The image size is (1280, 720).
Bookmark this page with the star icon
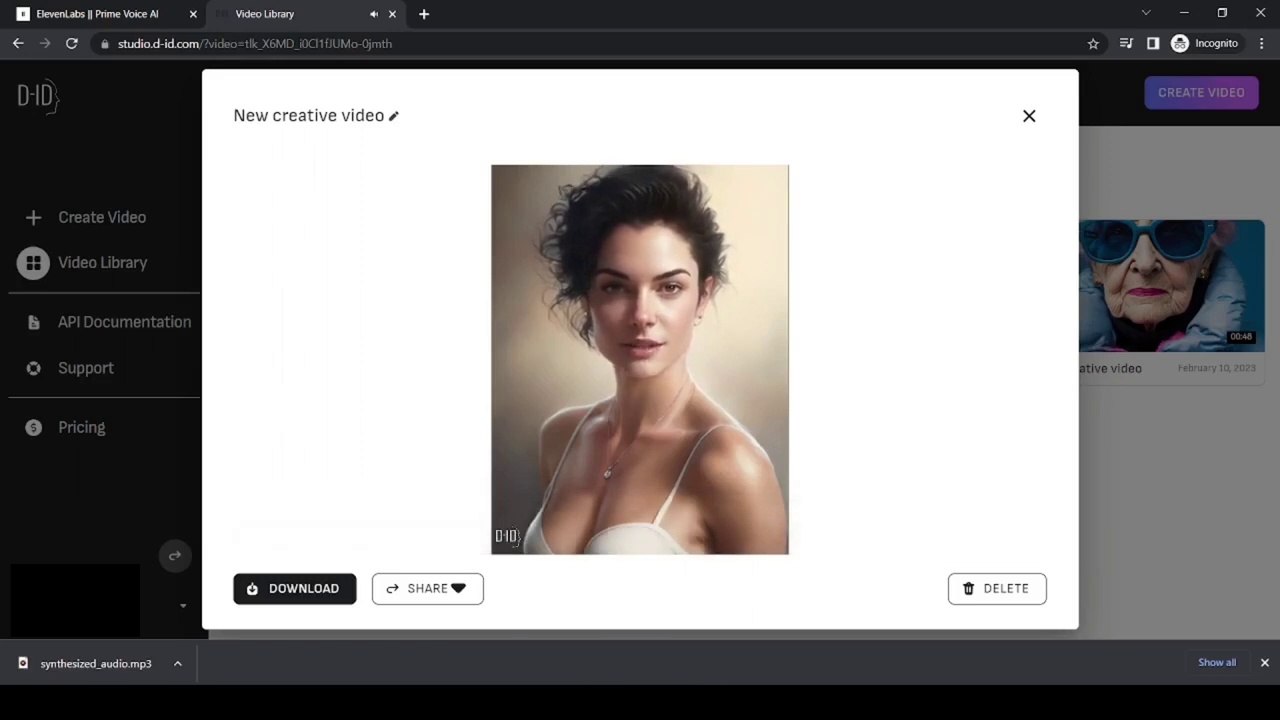click(x=1093, y=44)
